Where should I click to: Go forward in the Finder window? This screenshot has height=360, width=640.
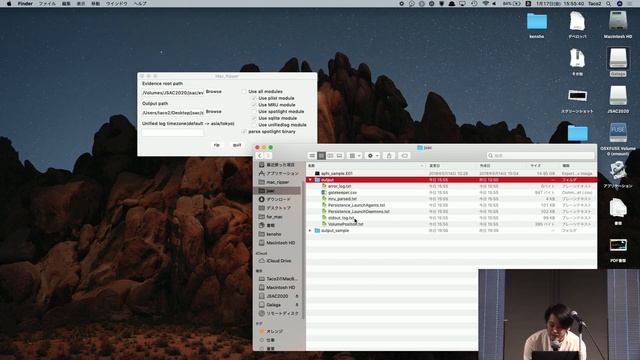tap(268, 156)
